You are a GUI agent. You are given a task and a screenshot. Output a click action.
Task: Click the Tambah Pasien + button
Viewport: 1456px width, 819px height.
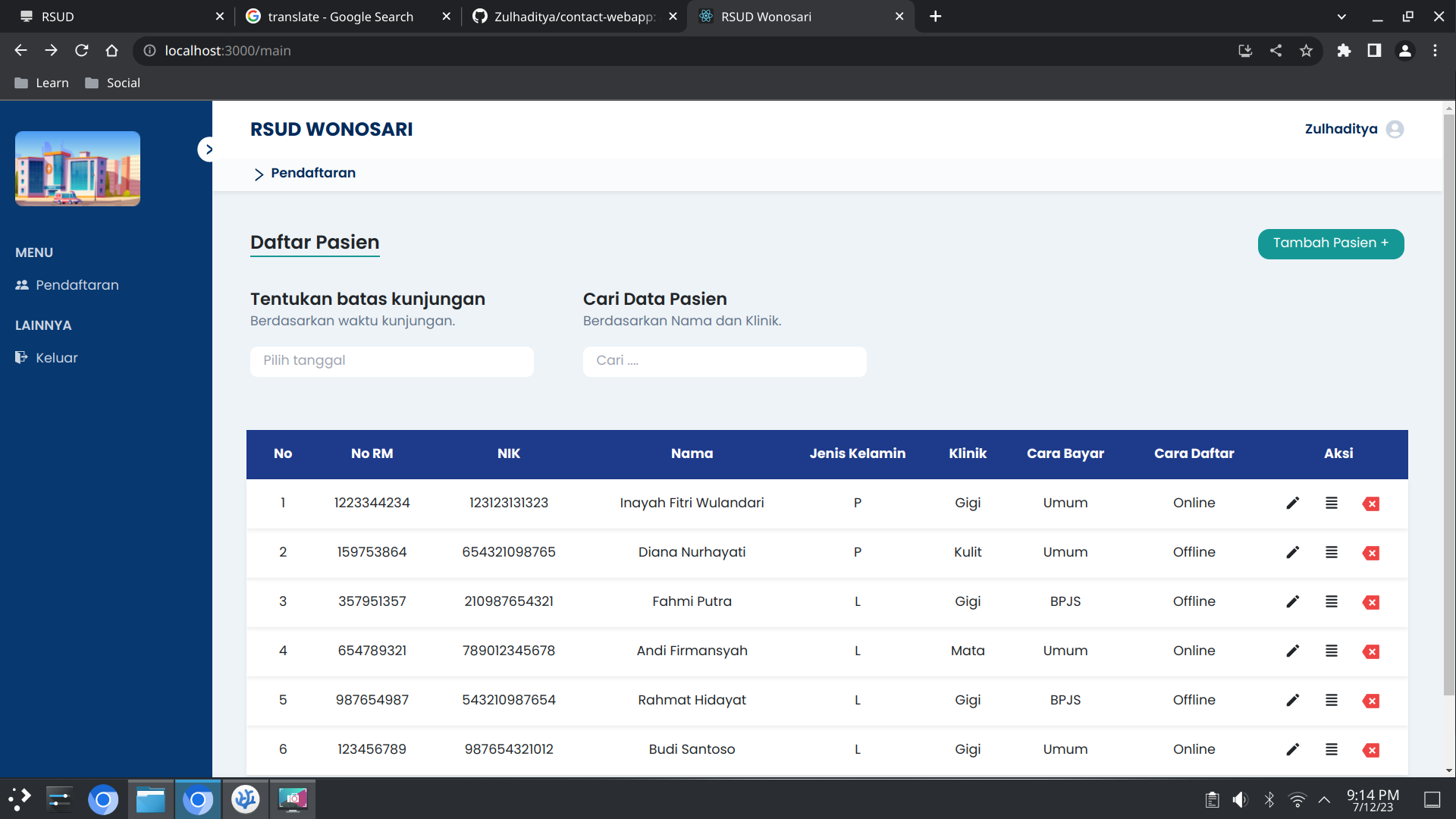click(x=1330, y=243)
